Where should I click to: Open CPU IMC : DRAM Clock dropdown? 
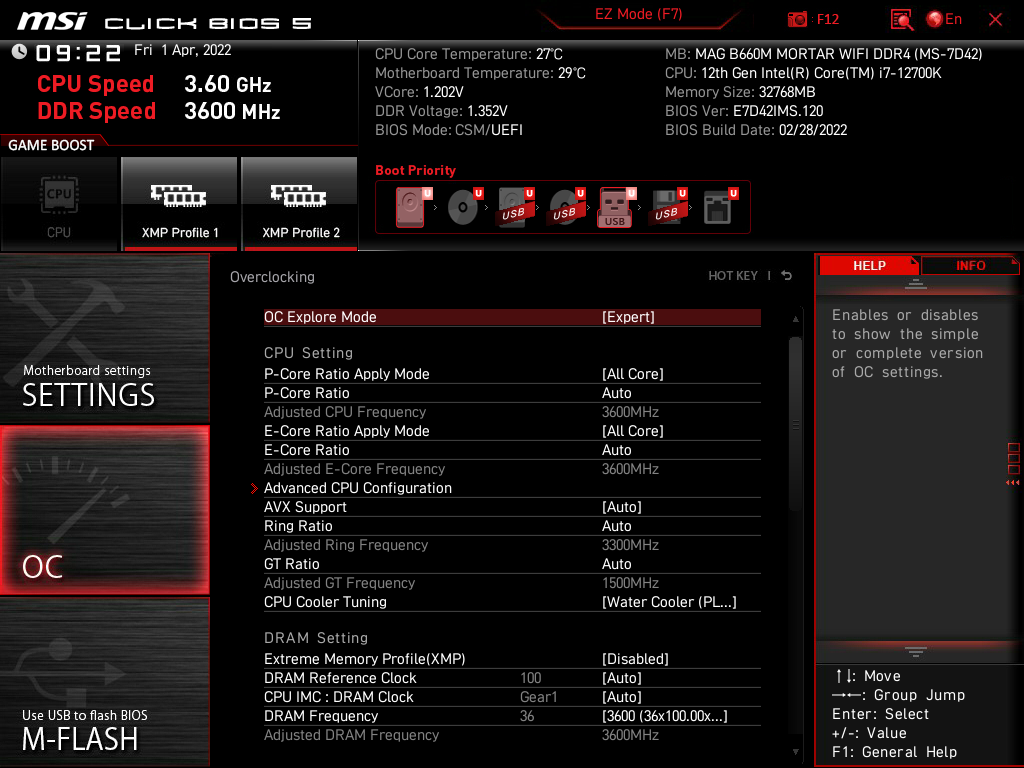[x=512, y=697]
